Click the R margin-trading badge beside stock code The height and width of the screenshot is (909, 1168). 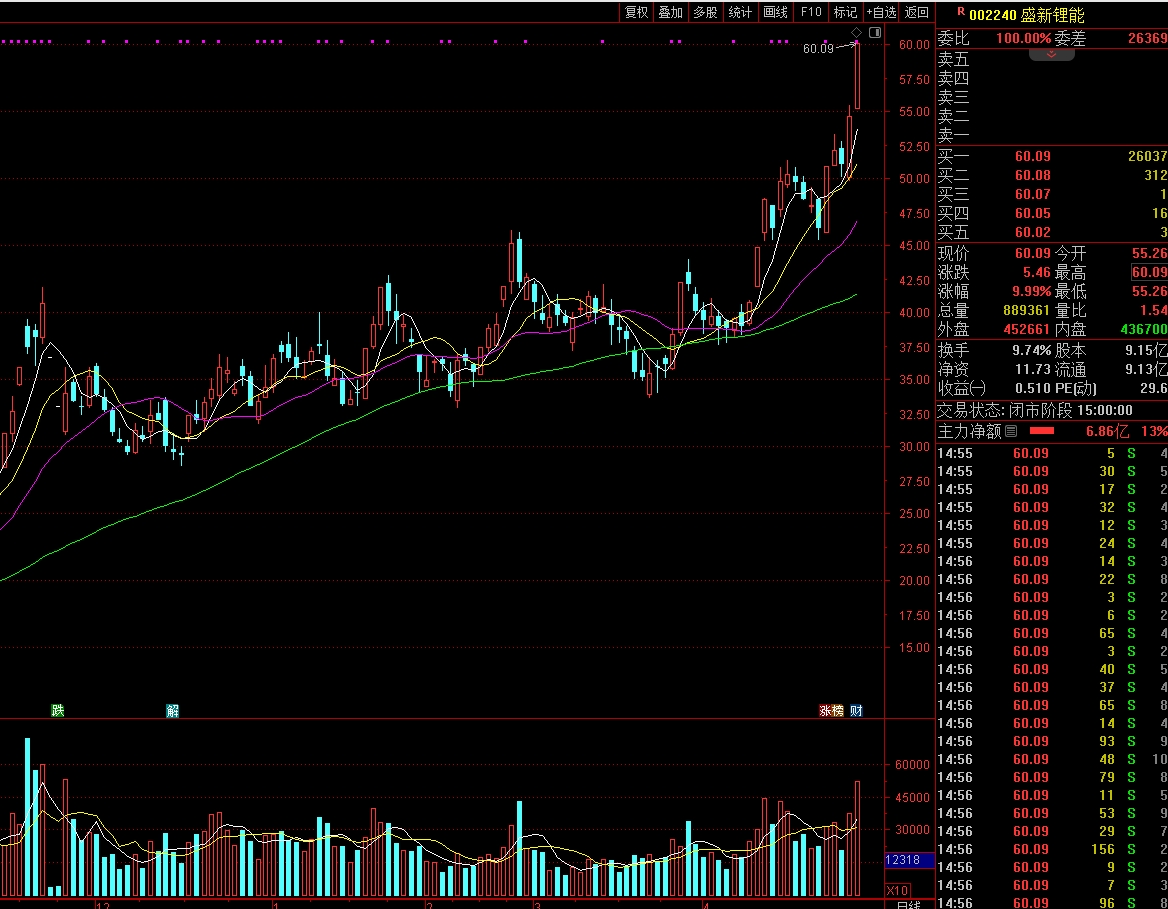(x=960, y=13)
